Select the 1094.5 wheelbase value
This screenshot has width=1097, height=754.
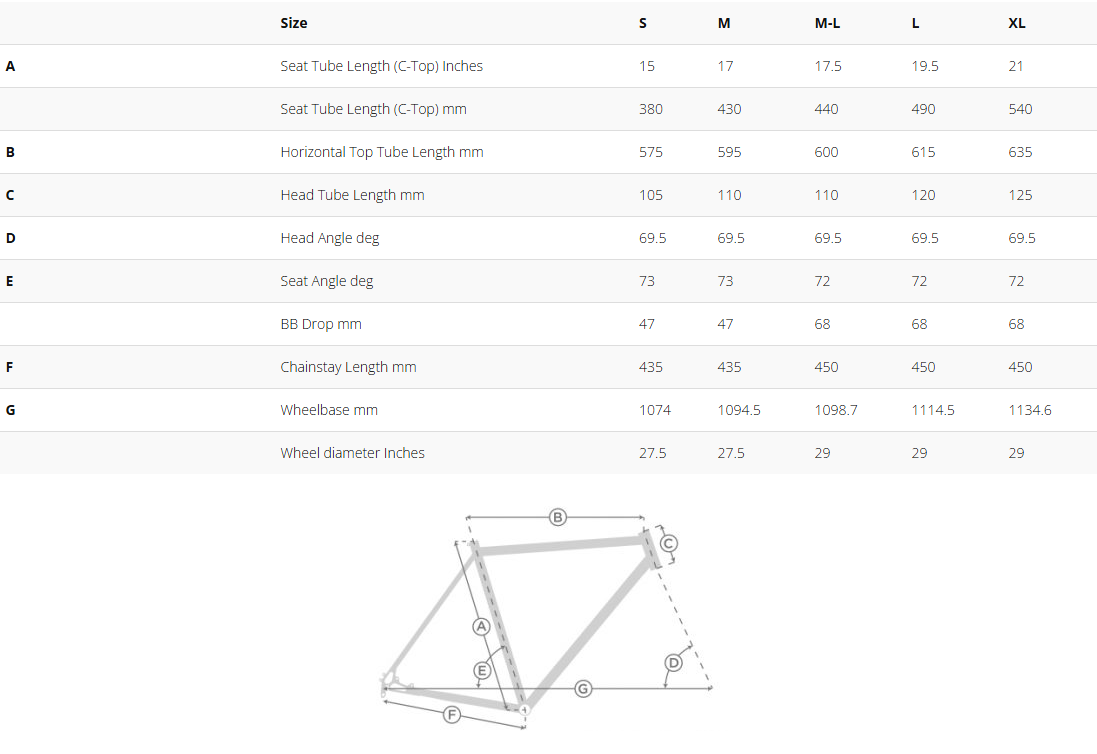pyautogui.click(x=739, y=410)
